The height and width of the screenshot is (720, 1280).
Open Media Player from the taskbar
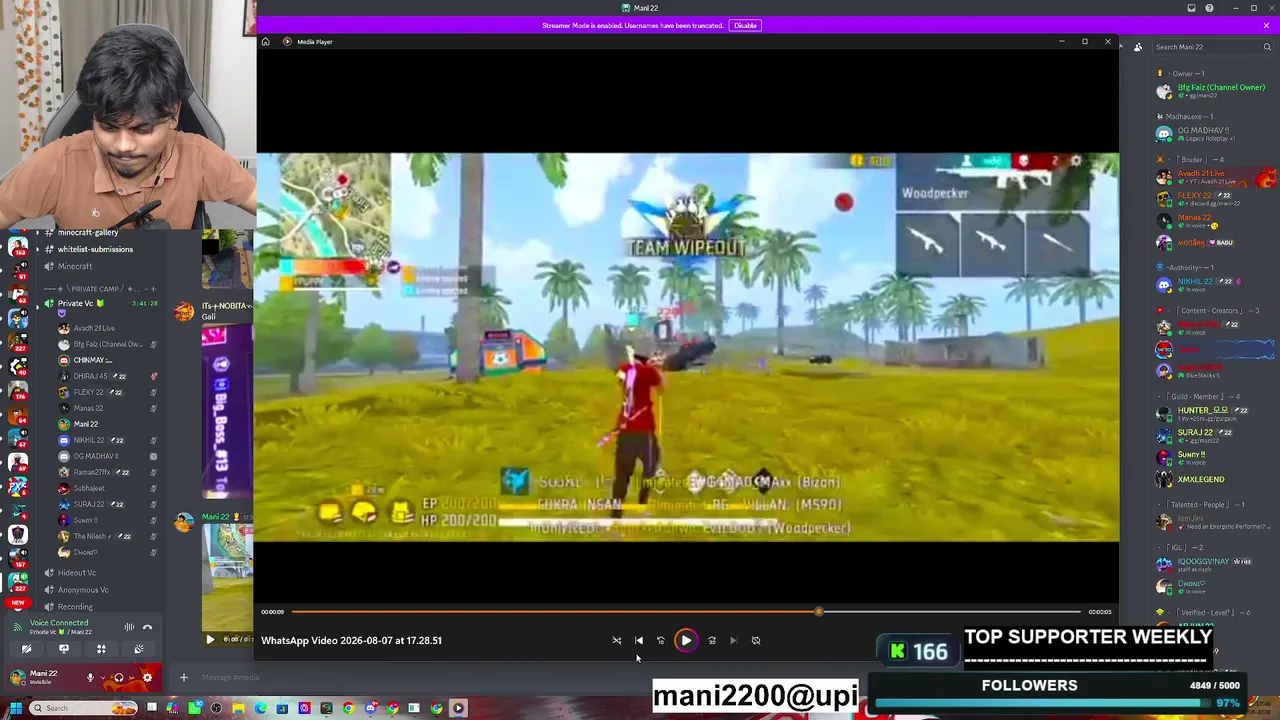tap(458, 708)
